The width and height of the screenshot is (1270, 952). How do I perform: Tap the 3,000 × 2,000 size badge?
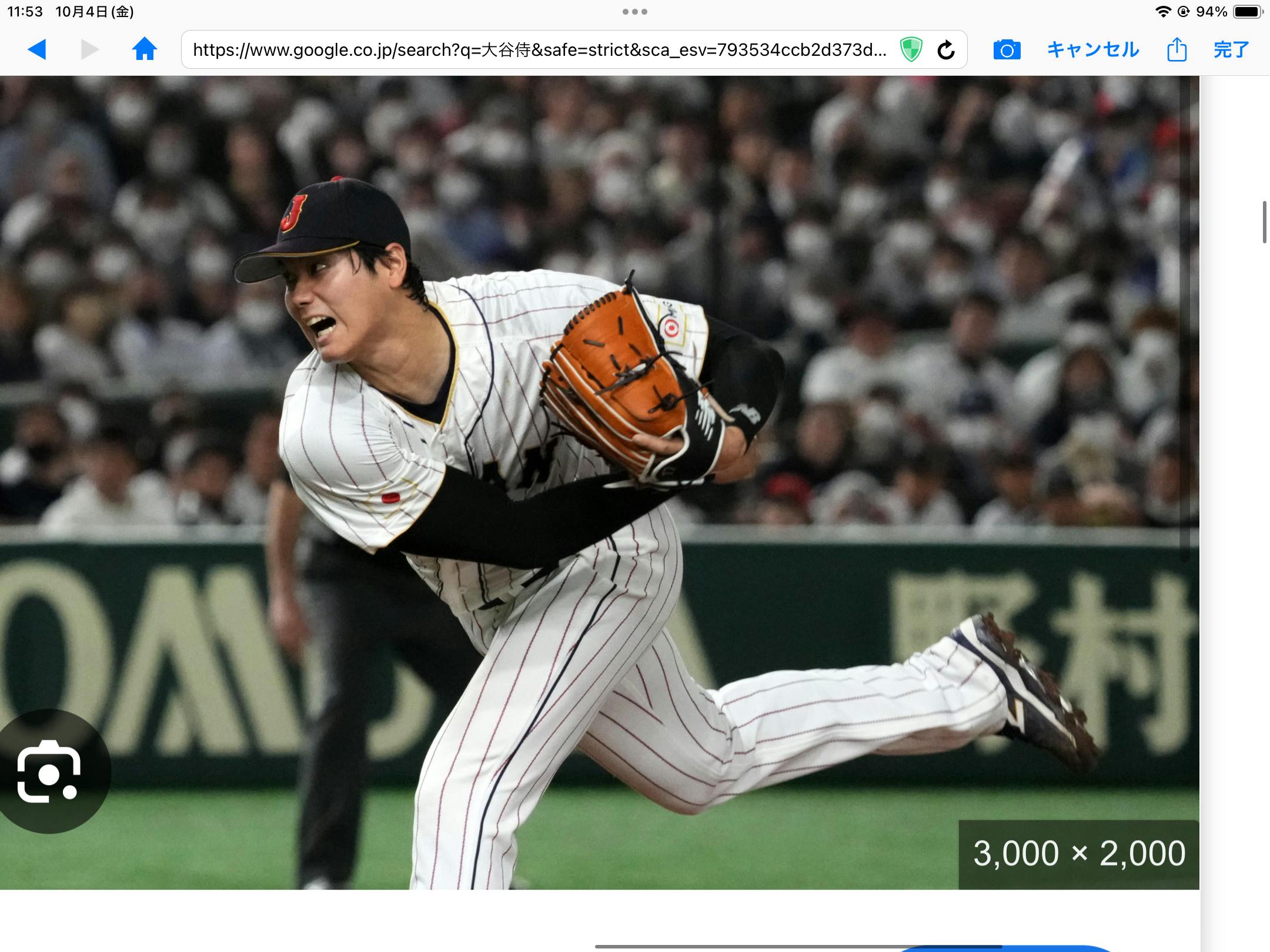[x=1078, y=854]
